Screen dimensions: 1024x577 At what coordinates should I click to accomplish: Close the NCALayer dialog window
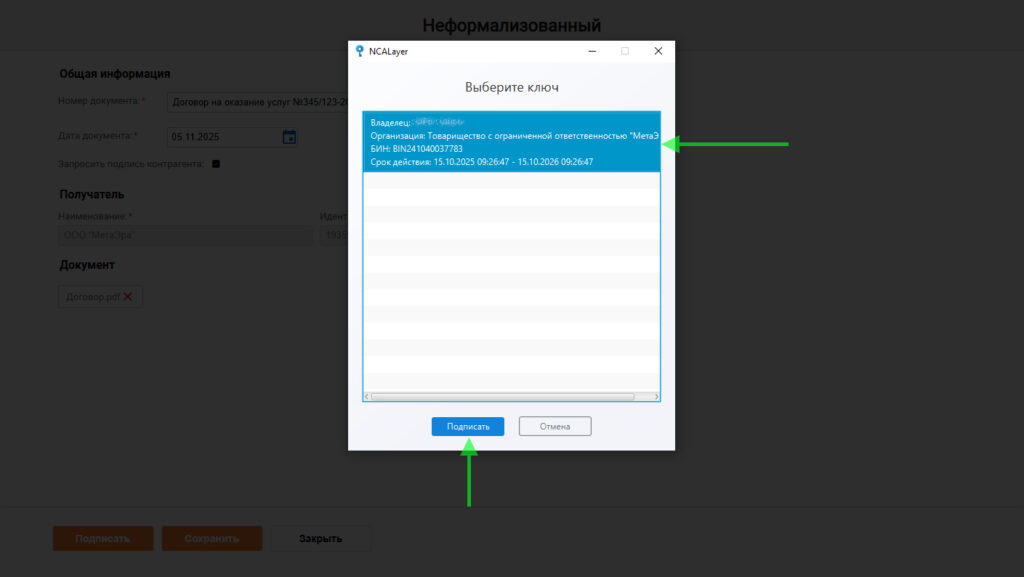point(658,51)
